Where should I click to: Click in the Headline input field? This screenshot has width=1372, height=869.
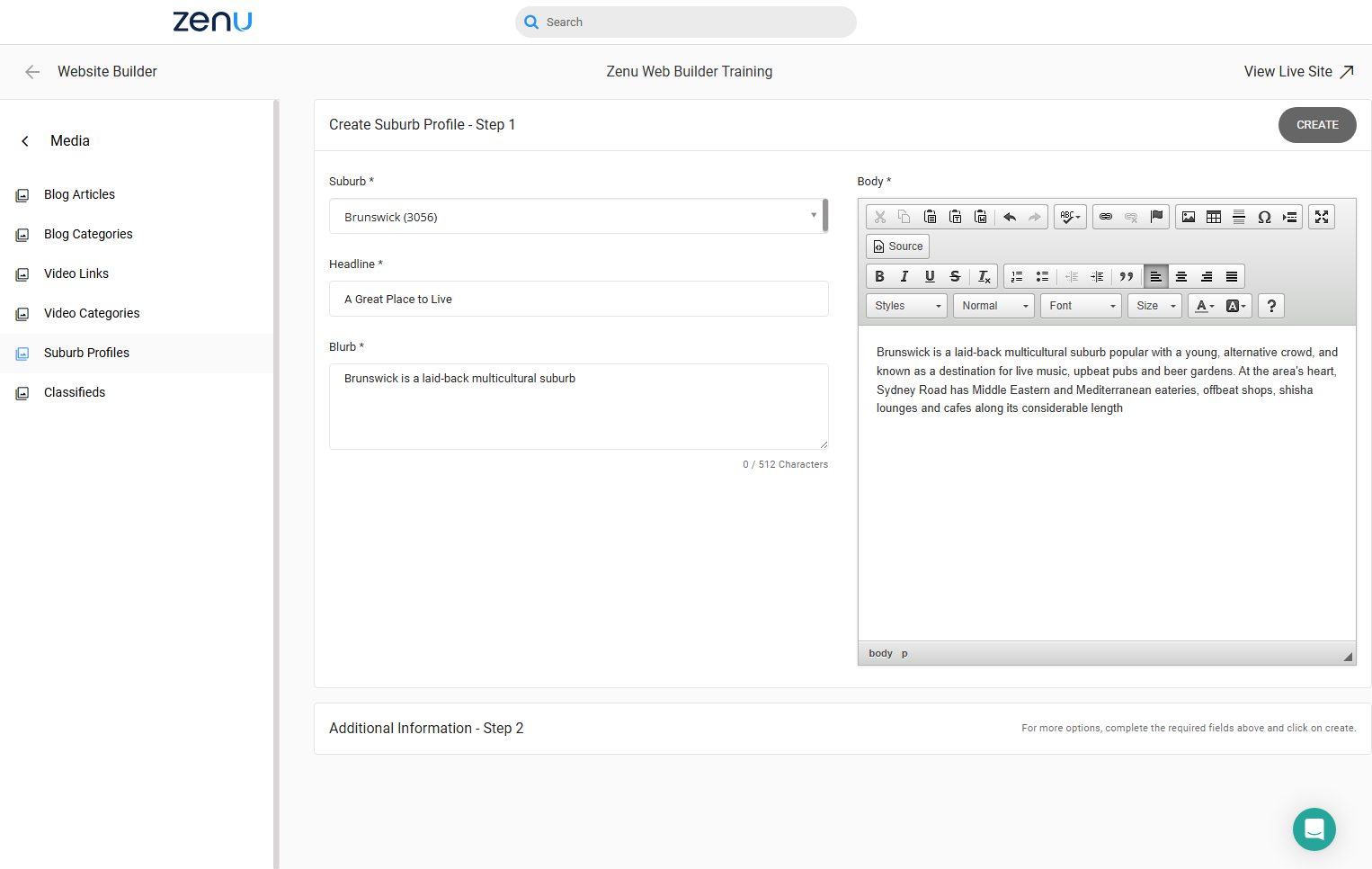[x=578, y=299]
